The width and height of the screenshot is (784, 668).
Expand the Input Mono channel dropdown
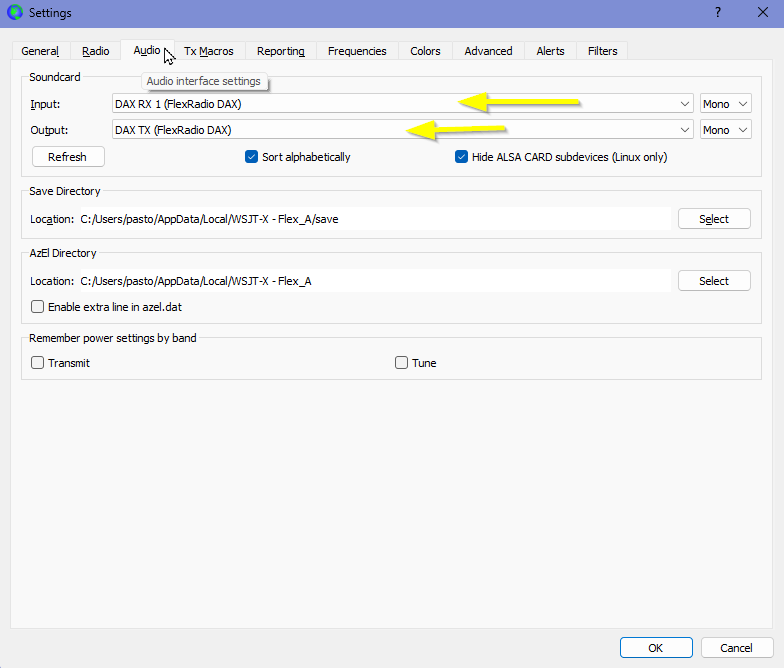pyautogui.click(x=725, y=104)
